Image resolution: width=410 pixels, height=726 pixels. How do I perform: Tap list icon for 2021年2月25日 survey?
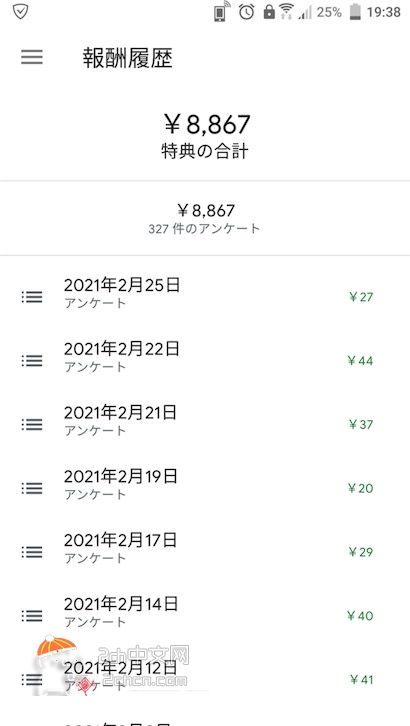32,297
